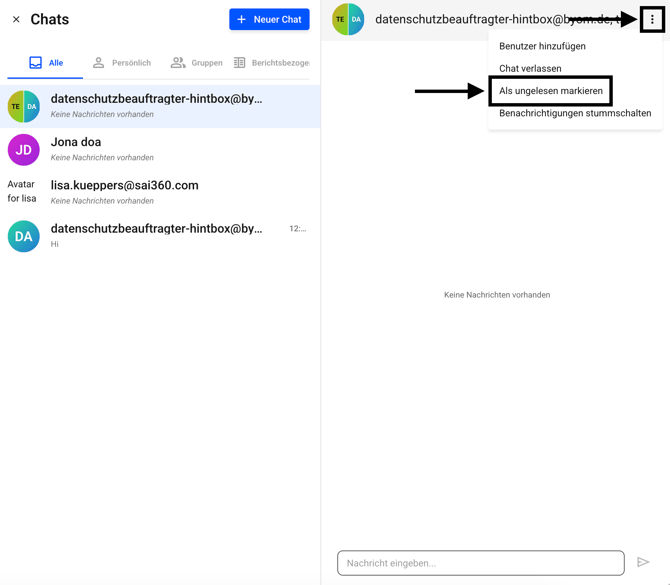Click the inbox icon on Alle tab
The width and height of the screenshot is (670, 585).
(x=35, y=63)
